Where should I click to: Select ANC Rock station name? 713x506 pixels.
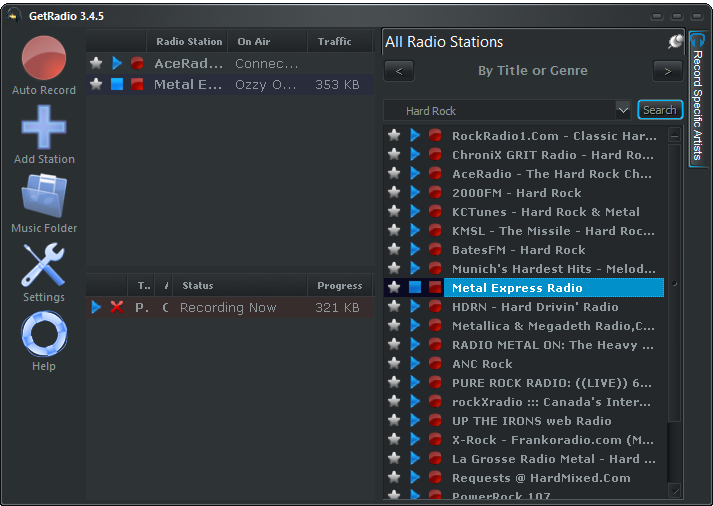tap(482, 364)
